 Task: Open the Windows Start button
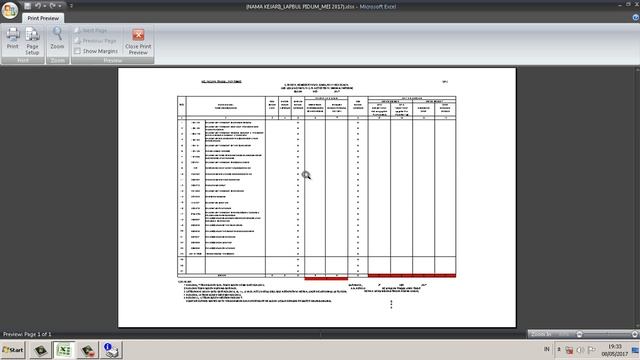(13, 350)
